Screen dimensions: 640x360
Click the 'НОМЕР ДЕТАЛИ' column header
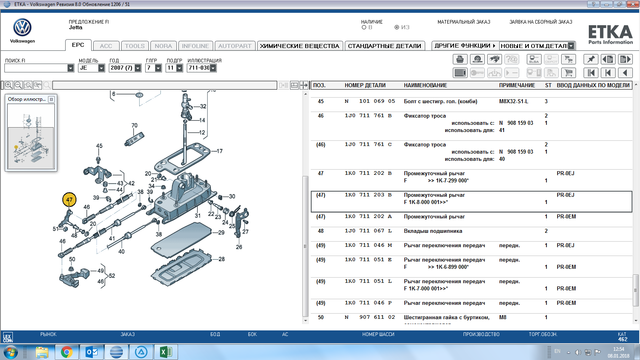pos(365,85)
